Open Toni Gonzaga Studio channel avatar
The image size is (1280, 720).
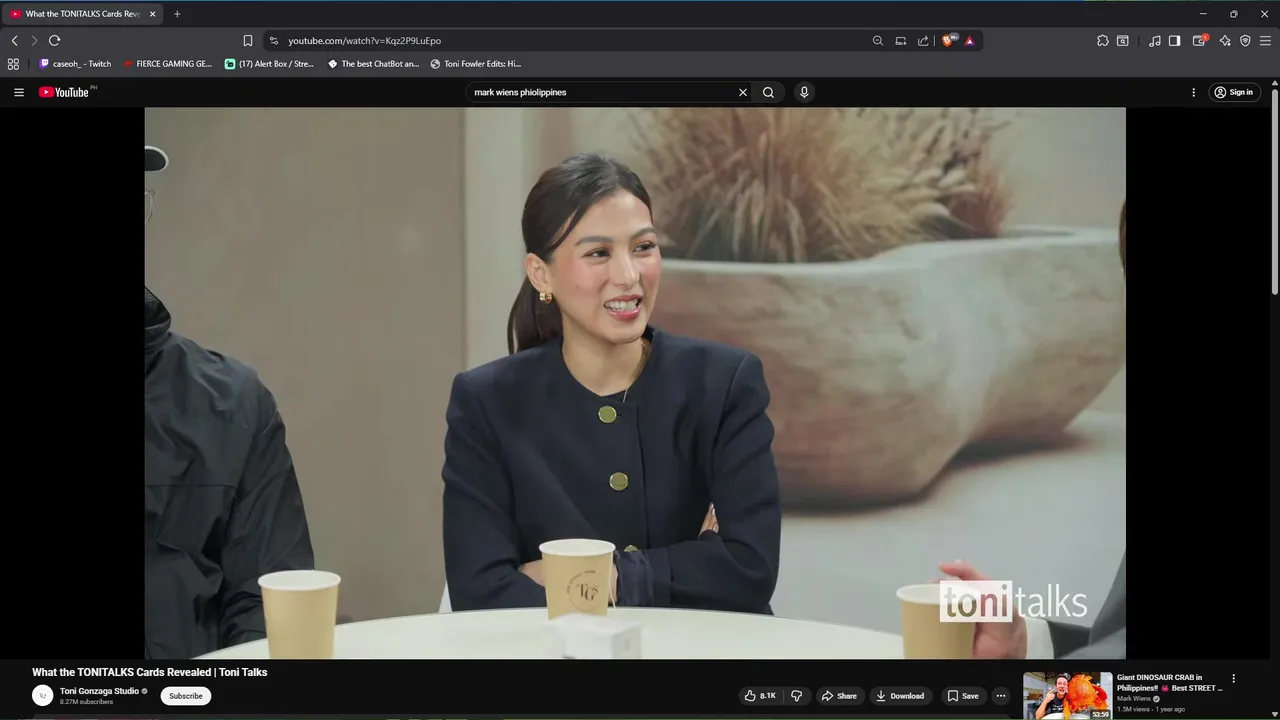click(42, 696)
